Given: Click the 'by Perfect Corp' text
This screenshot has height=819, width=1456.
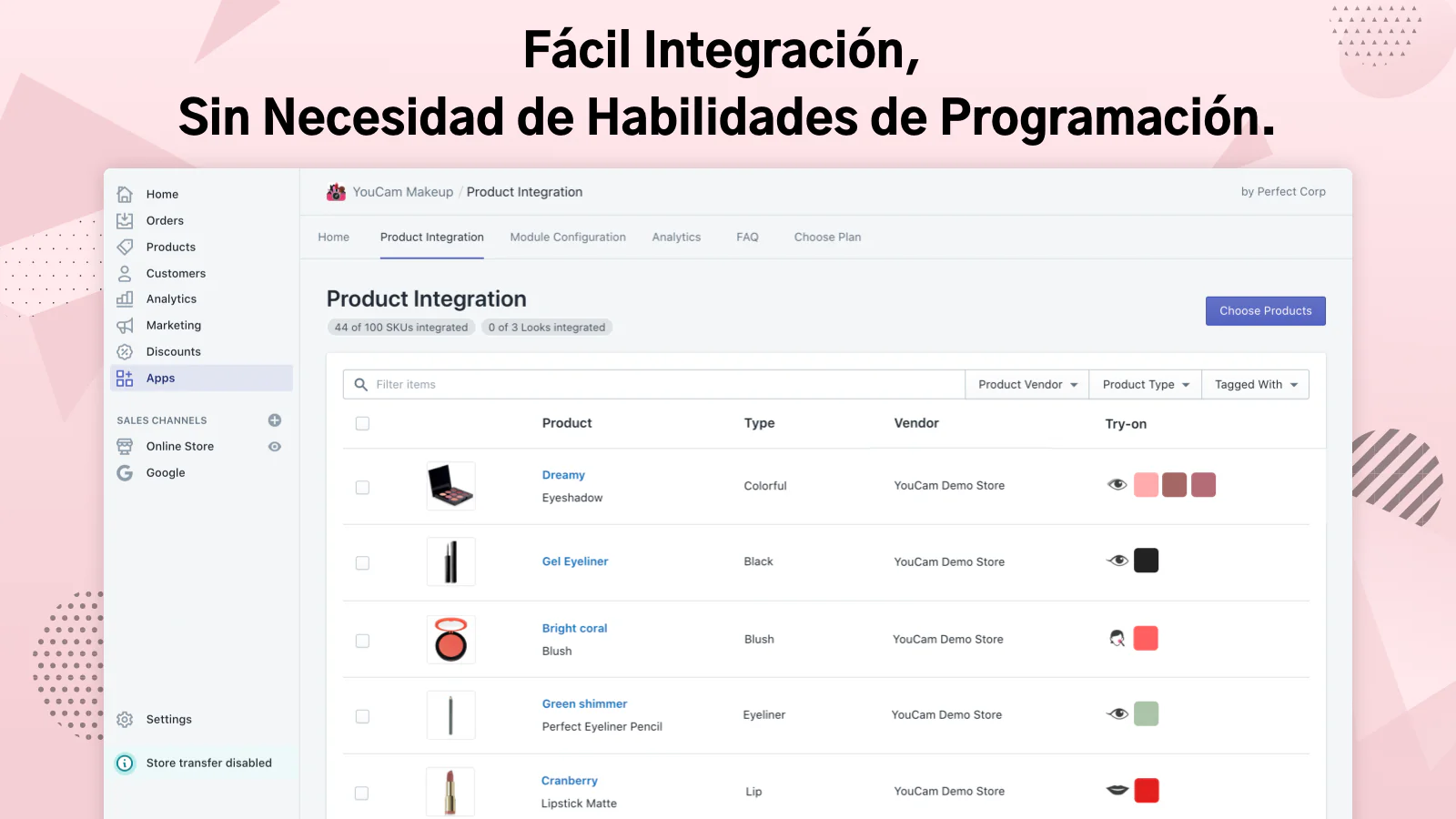Looking at the screenshot, I should (1283, 192).
